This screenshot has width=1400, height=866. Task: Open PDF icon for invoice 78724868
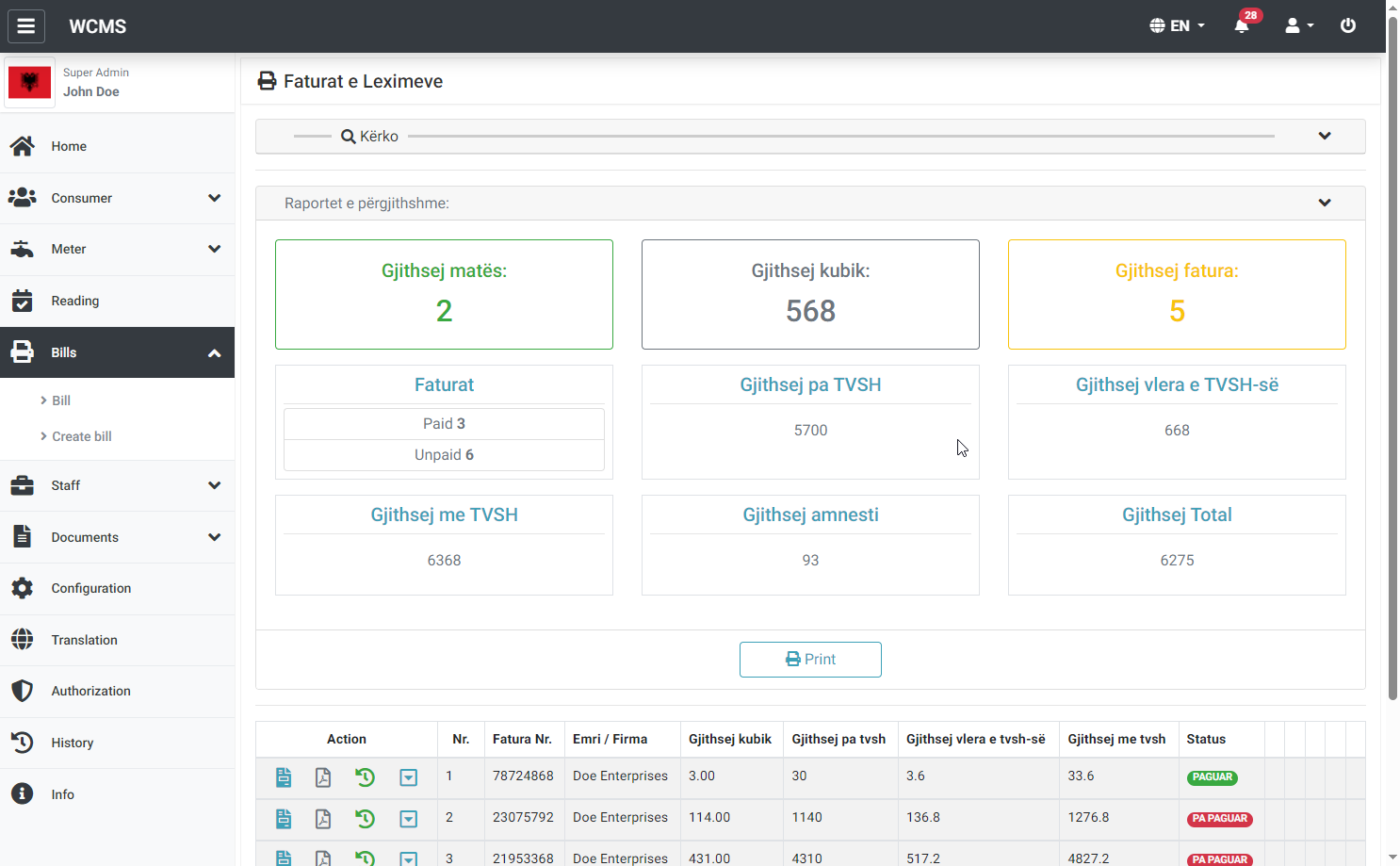pos(323,777)
